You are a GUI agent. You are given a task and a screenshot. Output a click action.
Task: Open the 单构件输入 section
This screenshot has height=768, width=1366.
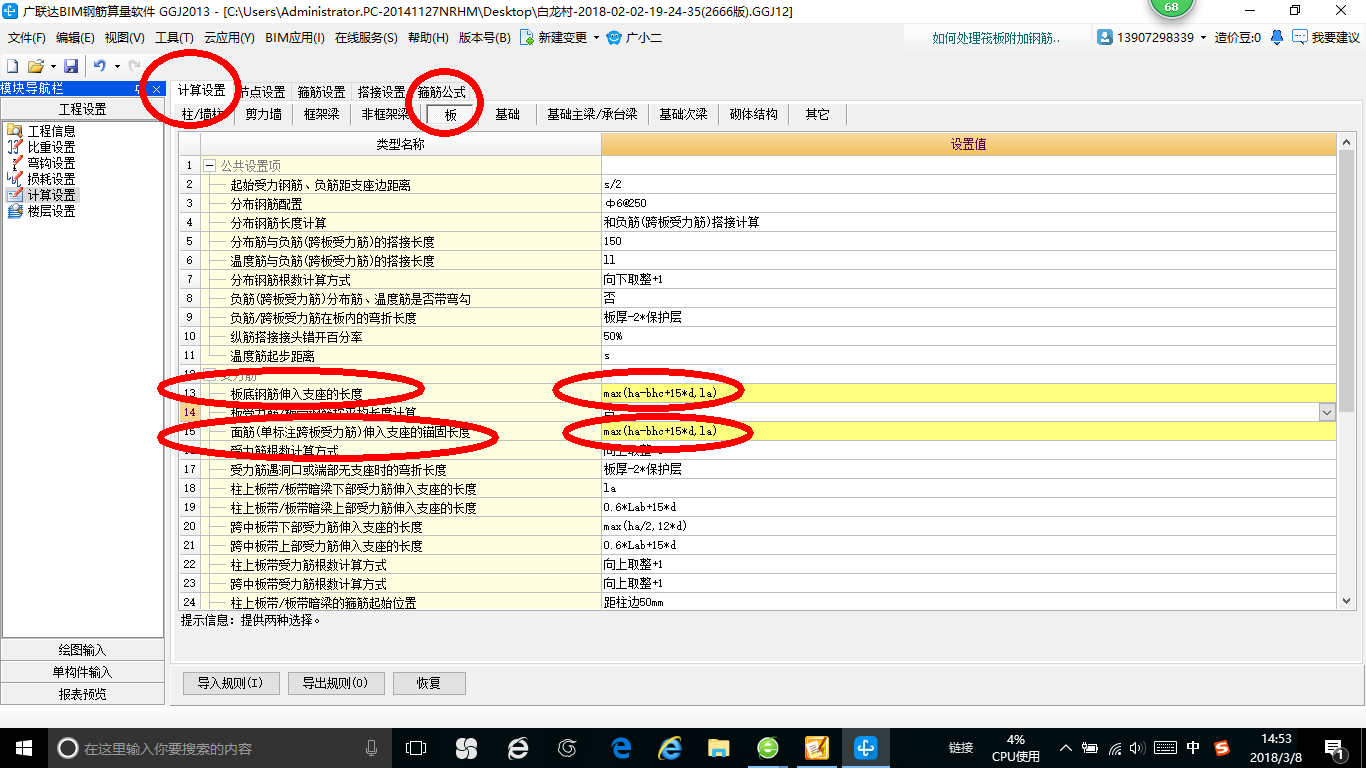pos(82,672)
